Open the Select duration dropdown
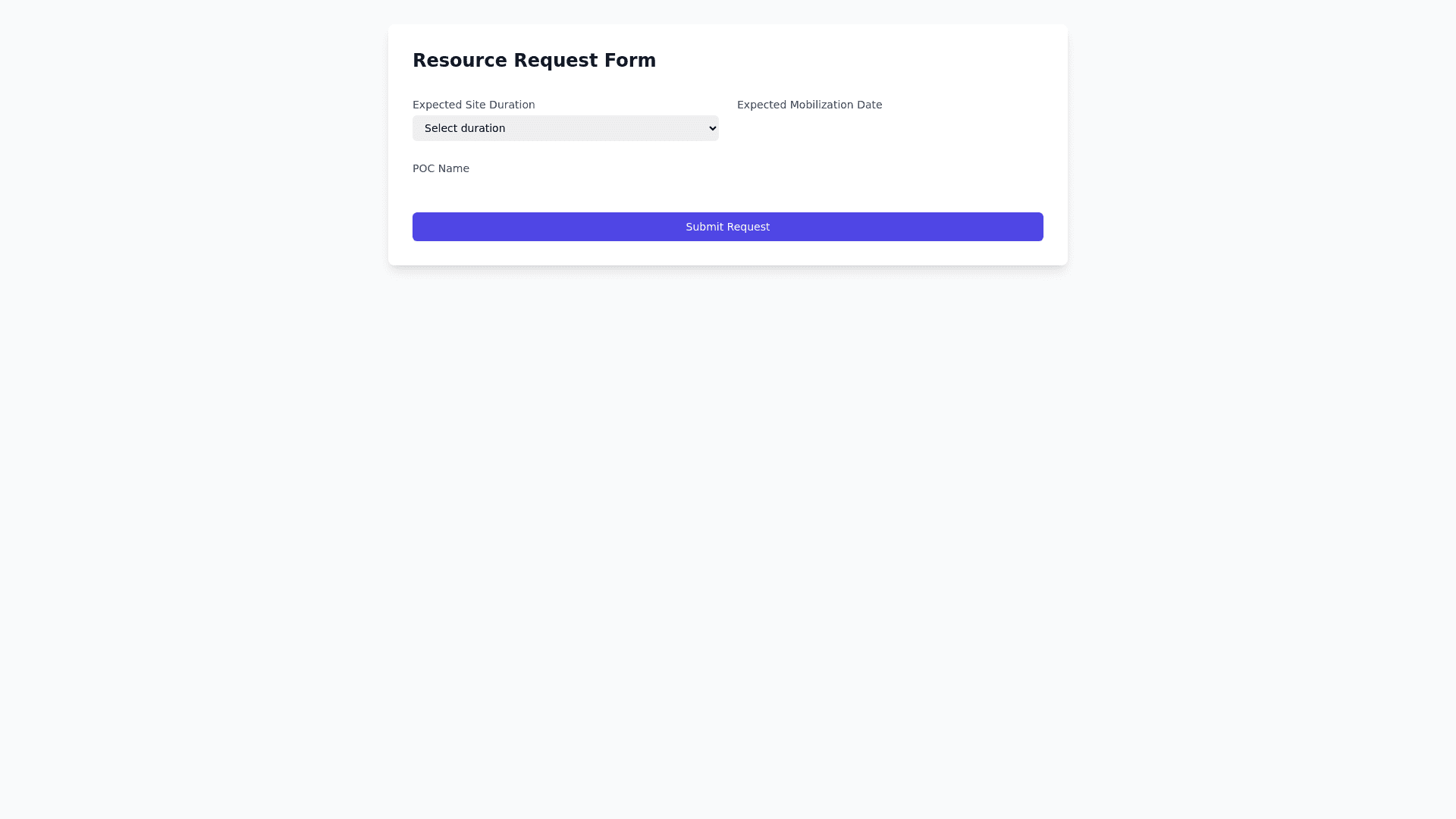Screen dimensions: 1456x819 click(x=565, y=128)
